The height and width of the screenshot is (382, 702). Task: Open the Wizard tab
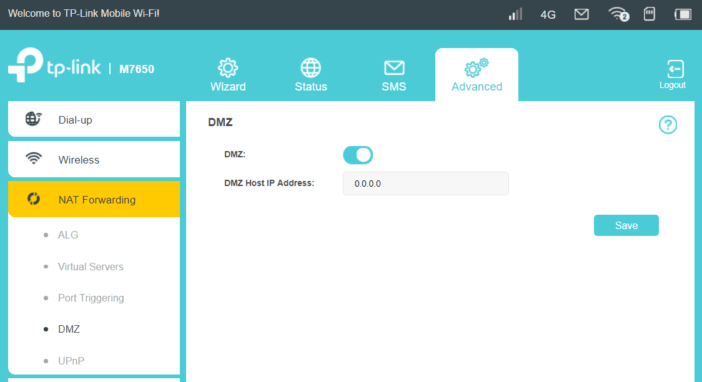pyautogui.click(x=228, y=75)
